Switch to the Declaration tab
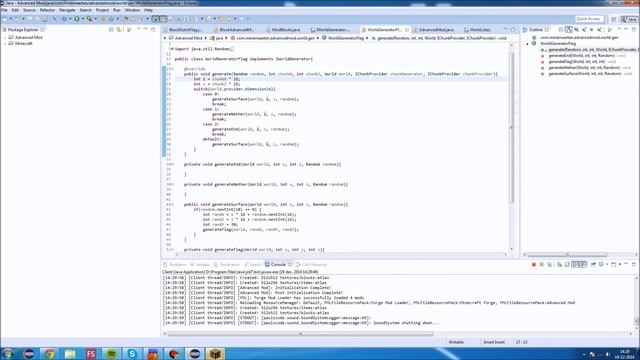 pos(227,264)
